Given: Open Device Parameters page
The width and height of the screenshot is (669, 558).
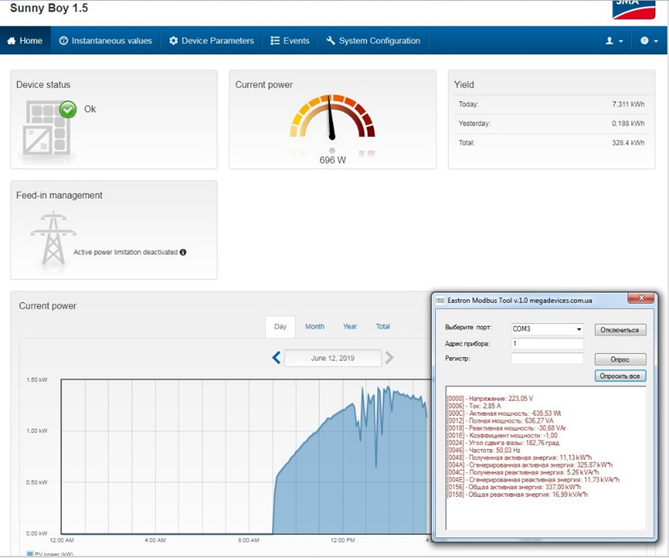Looking at the screenshot, I should (x=211, y=41).
